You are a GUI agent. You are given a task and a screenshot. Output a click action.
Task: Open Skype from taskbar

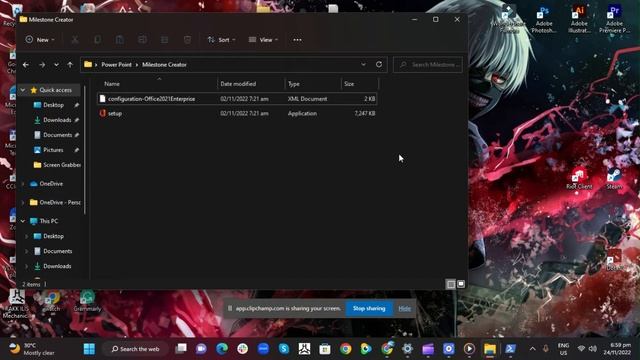[284, 349]
